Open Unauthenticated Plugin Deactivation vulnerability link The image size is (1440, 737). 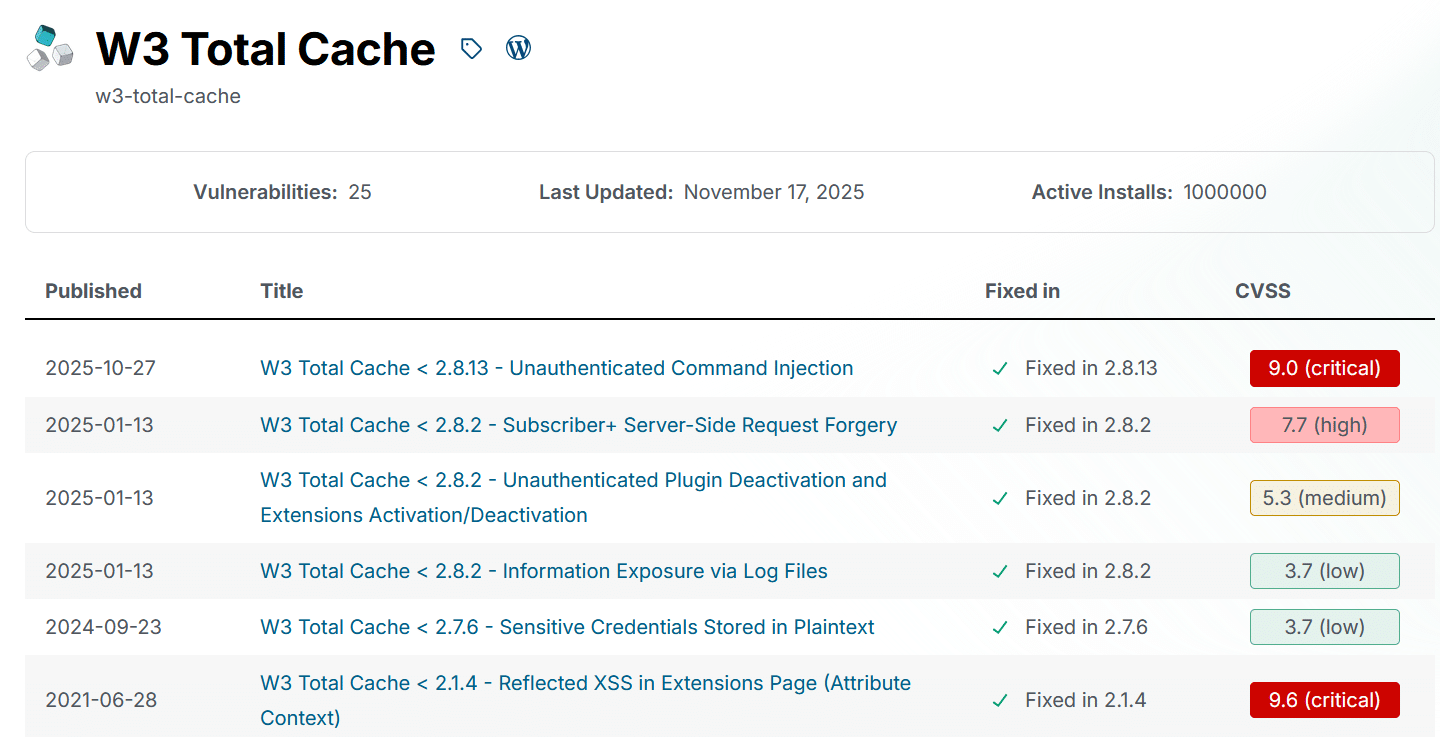(x=573, y=480)
